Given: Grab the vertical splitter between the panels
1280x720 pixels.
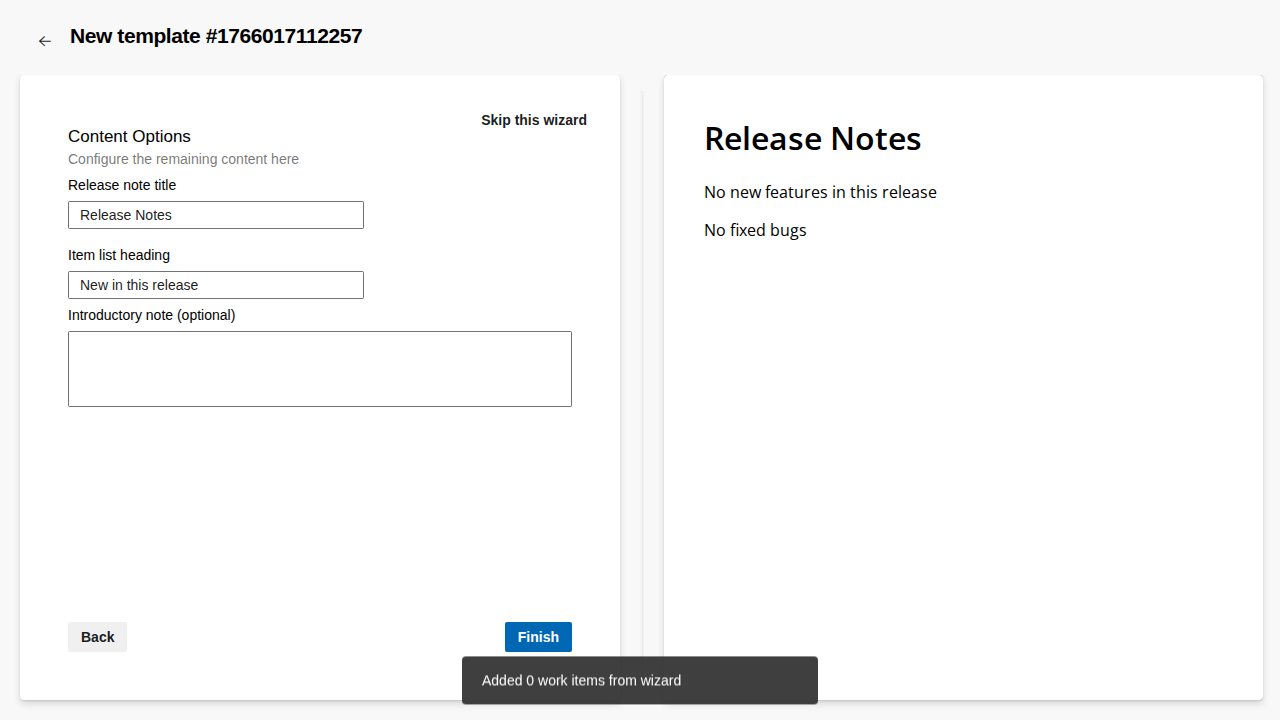Looking at the screenshot, I should click(x=642, y=380).
